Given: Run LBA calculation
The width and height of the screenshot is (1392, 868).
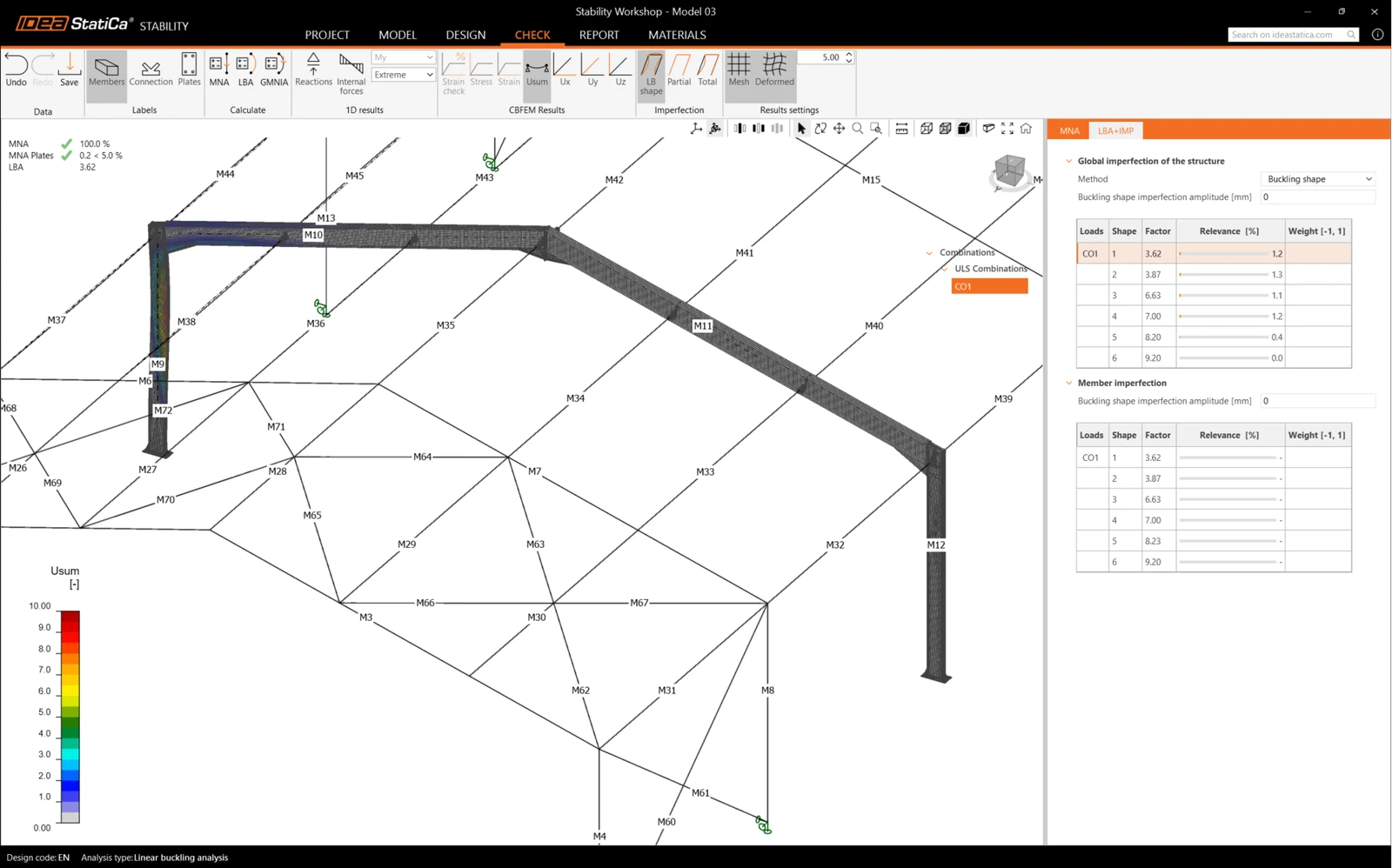Looking at the screenshot, I should click(245, 70).
